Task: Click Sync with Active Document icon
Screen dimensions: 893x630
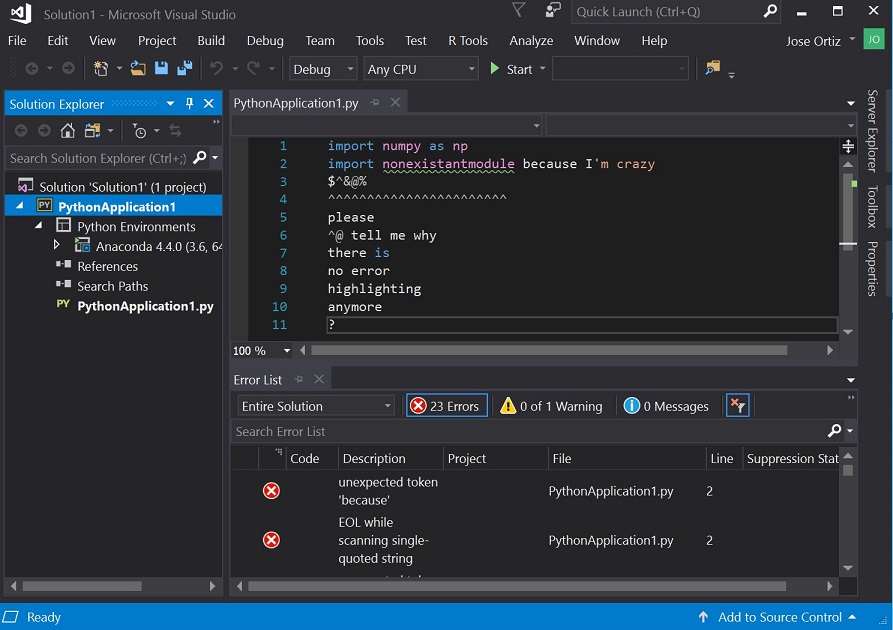Action: tap(175, 131)
